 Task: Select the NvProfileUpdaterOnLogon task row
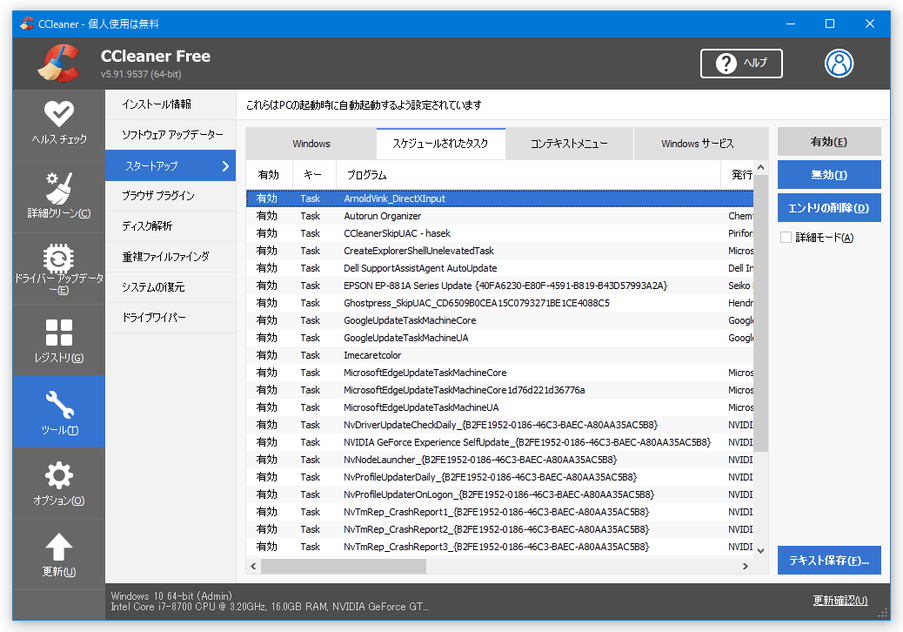click(500, 494)
